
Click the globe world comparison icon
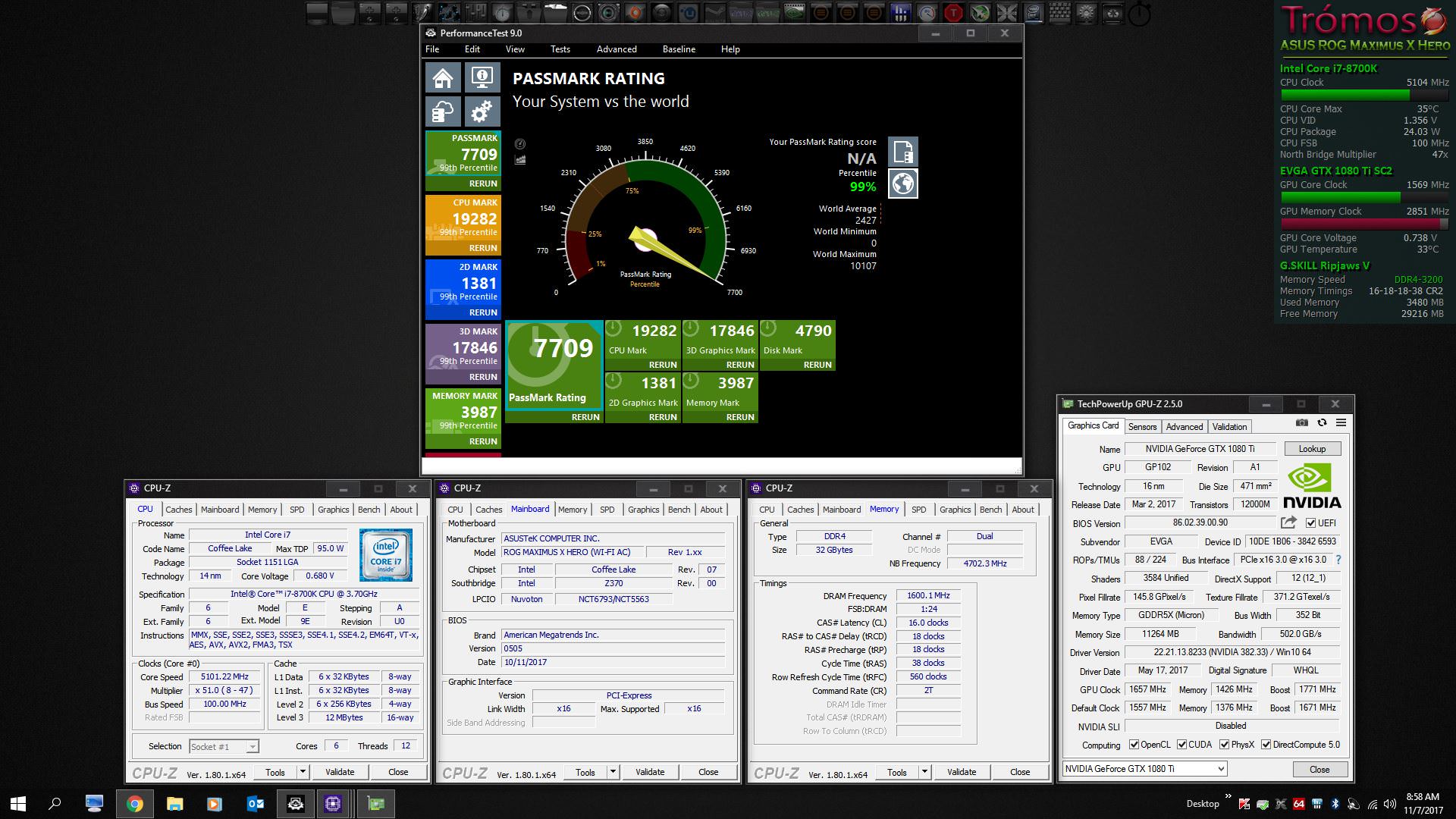(903, 184)
